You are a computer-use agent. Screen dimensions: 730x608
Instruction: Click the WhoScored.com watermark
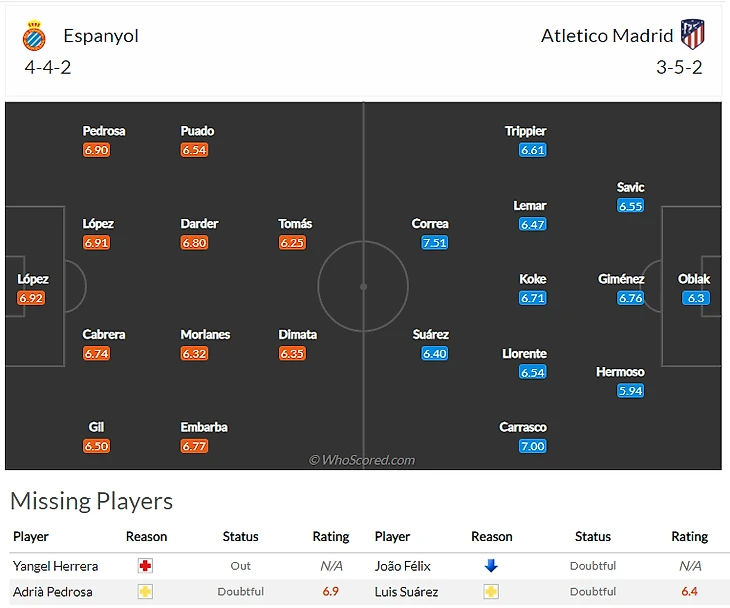(x=361, y=460)
